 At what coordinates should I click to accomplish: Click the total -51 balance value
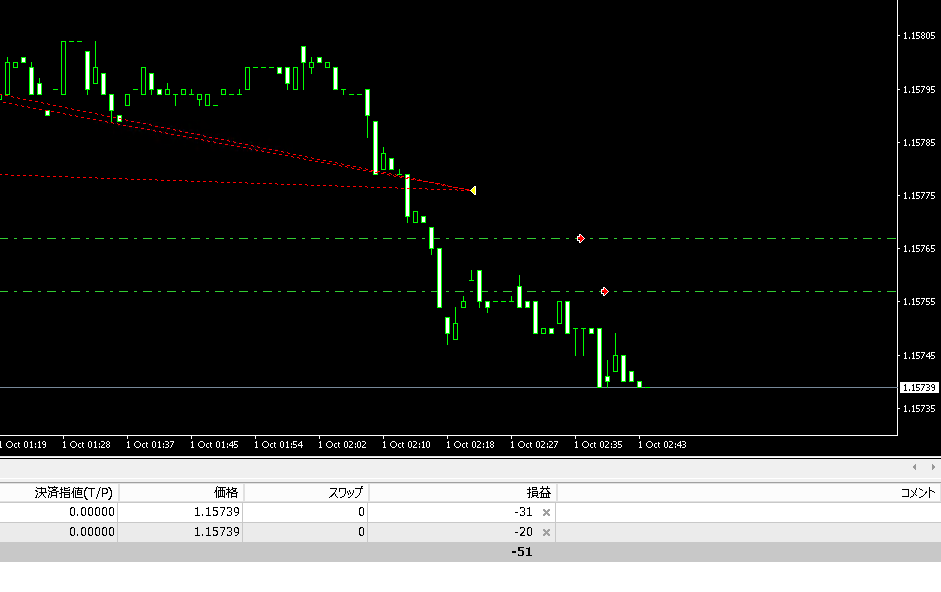click(522, 552)
